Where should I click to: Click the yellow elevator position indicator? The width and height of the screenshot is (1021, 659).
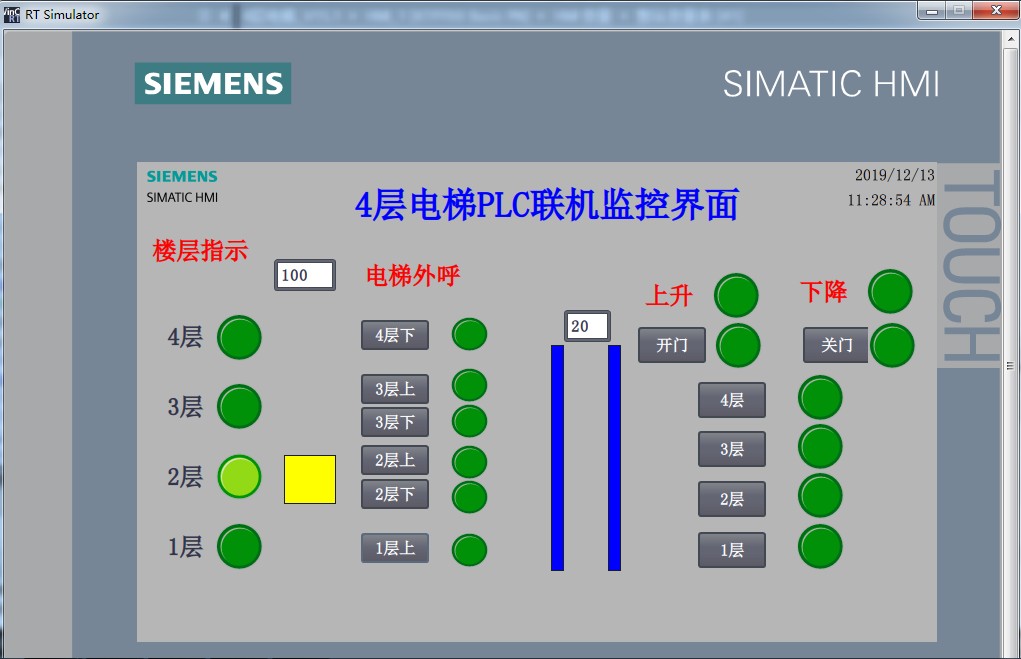309,480
